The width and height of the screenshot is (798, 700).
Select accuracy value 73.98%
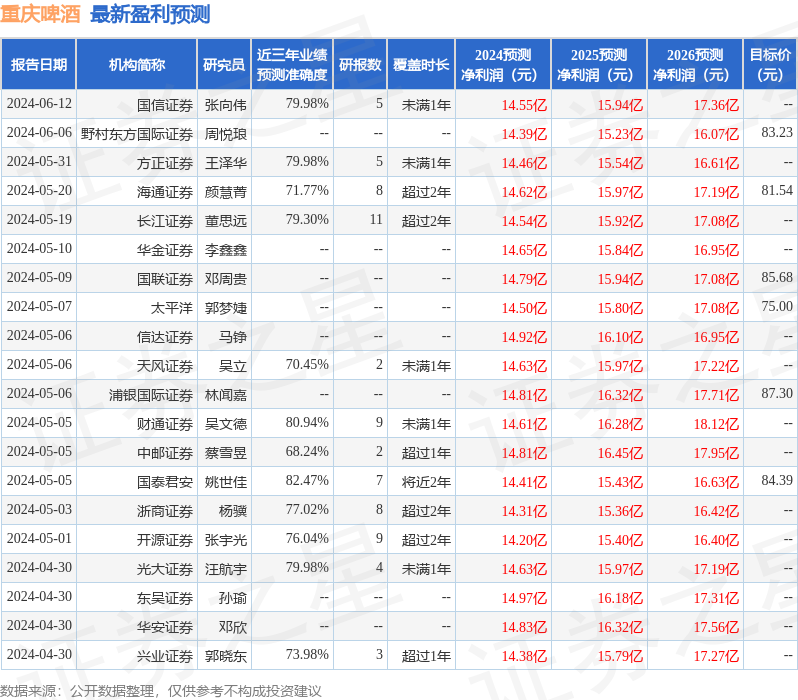coord(307,655)
